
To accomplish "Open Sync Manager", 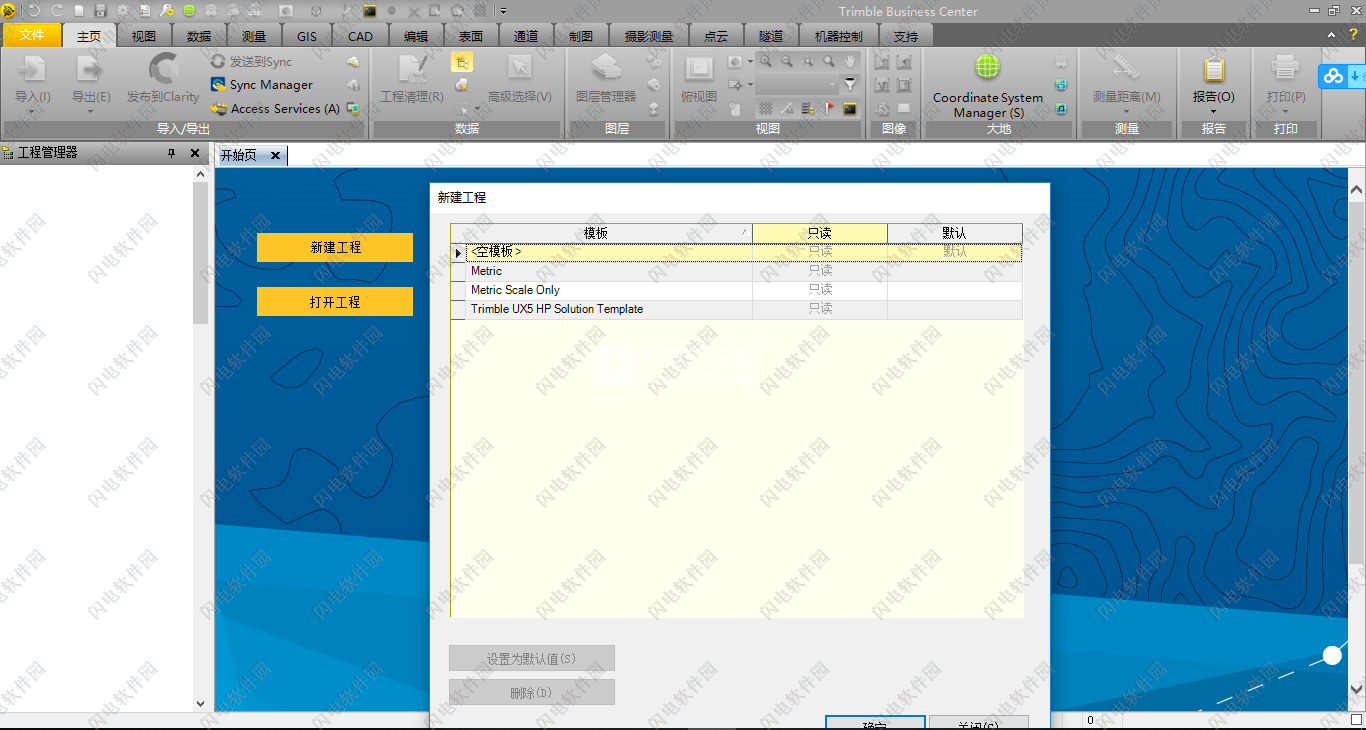I will [262, 85].
